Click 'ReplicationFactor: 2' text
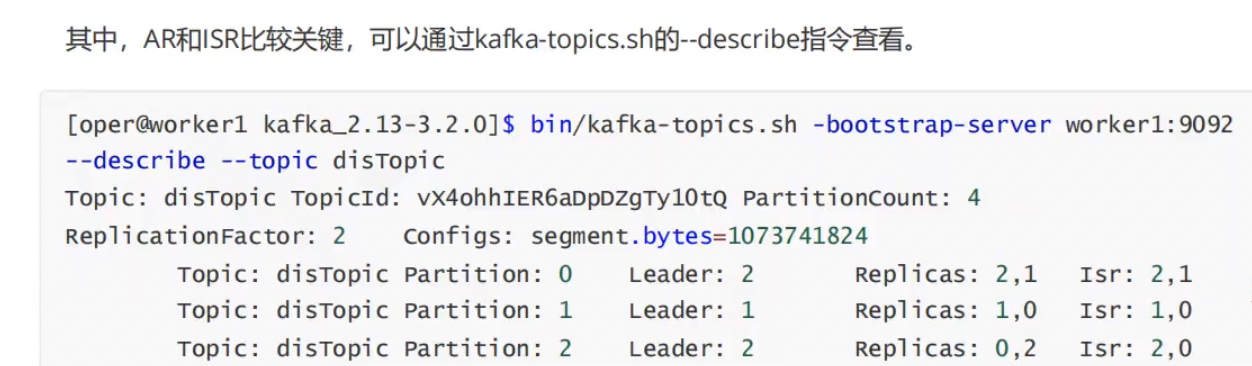Image resolution: width=1252 pixels, height=366 pixels. (205, 237)
